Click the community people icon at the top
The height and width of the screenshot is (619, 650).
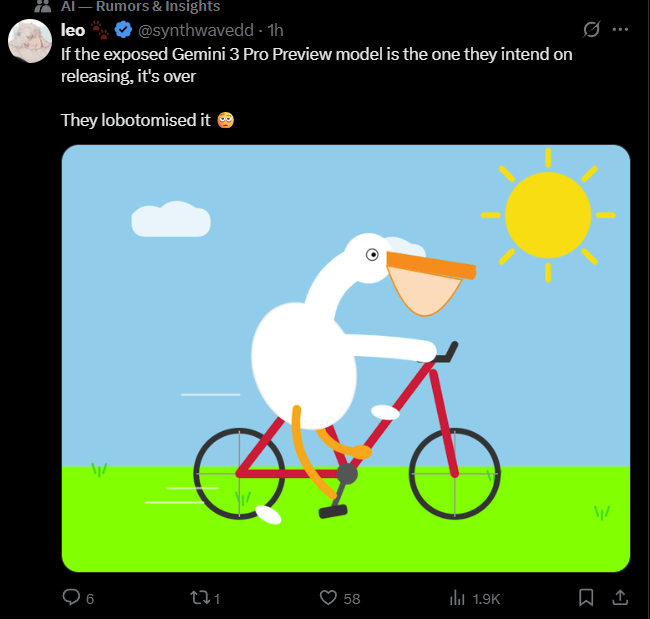pos(43,7)
